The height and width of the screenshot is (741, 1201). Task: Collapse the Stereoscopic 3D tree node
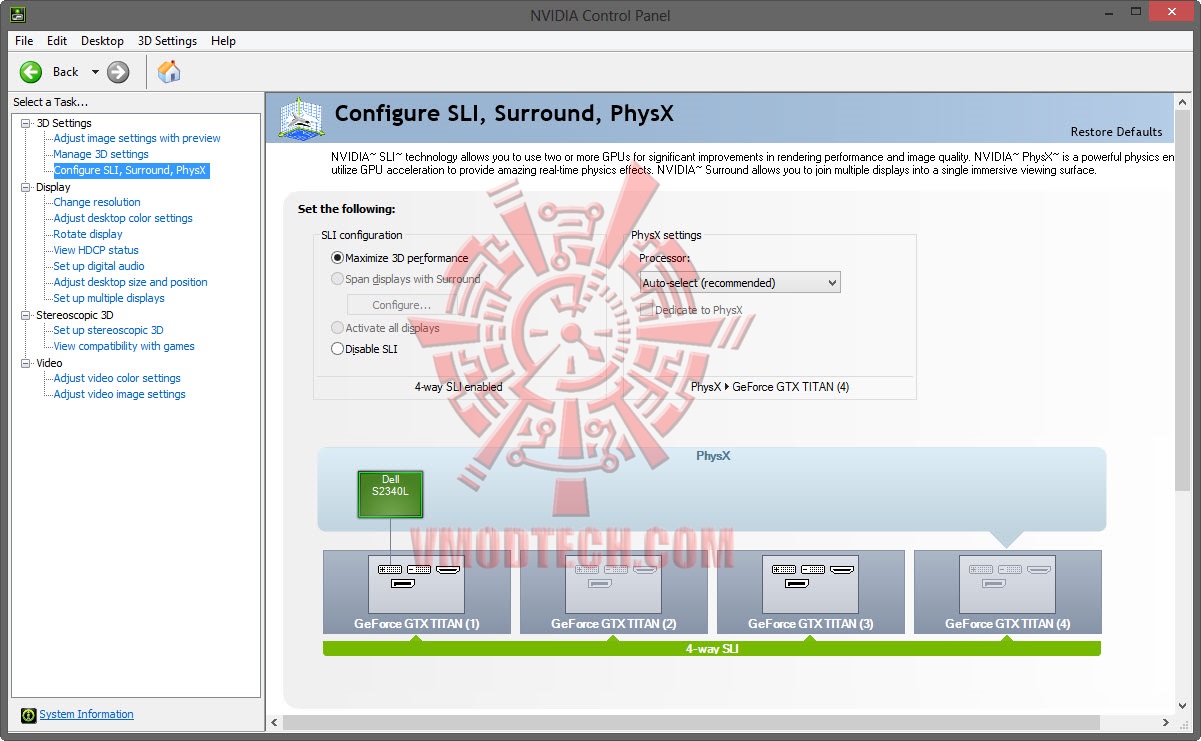[26, 315]
